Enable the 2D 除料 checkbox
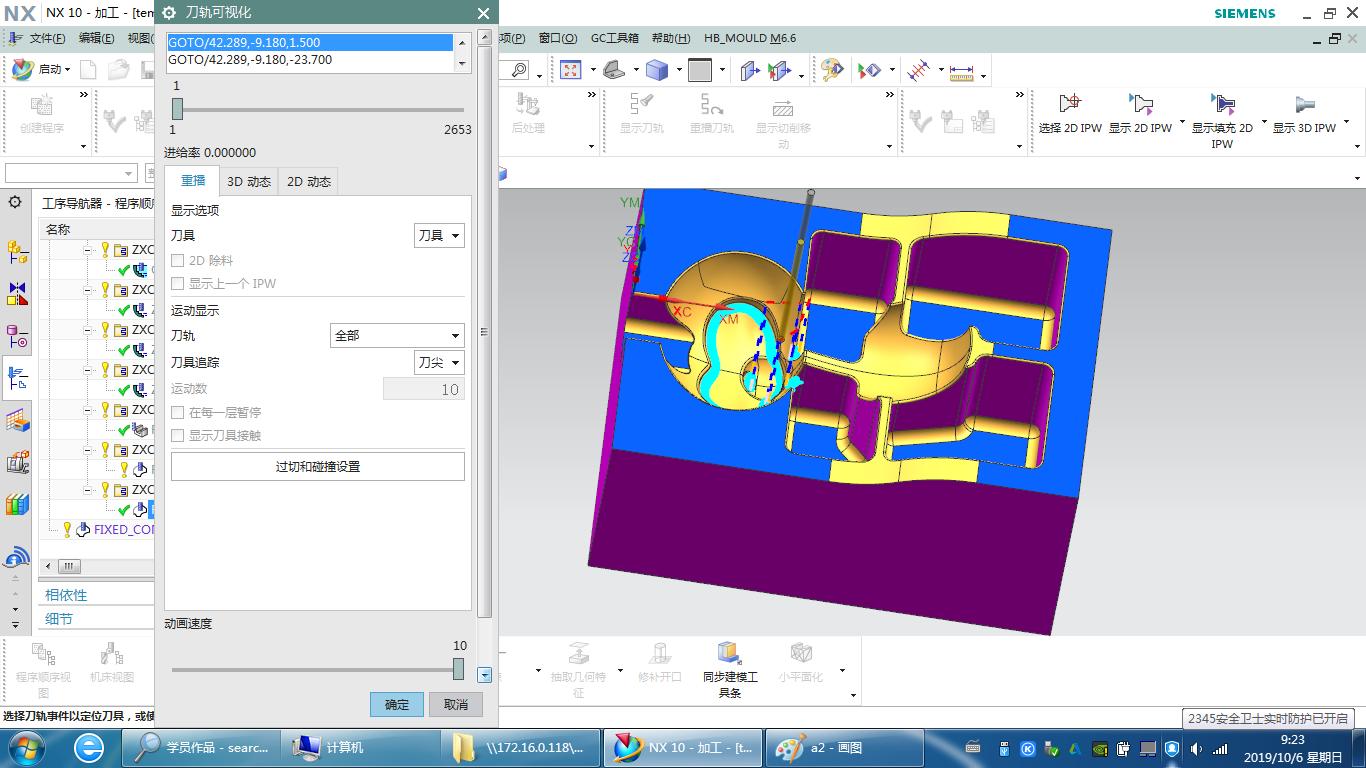This screenshot has height=768, width=1366. (x=178, y=260)
